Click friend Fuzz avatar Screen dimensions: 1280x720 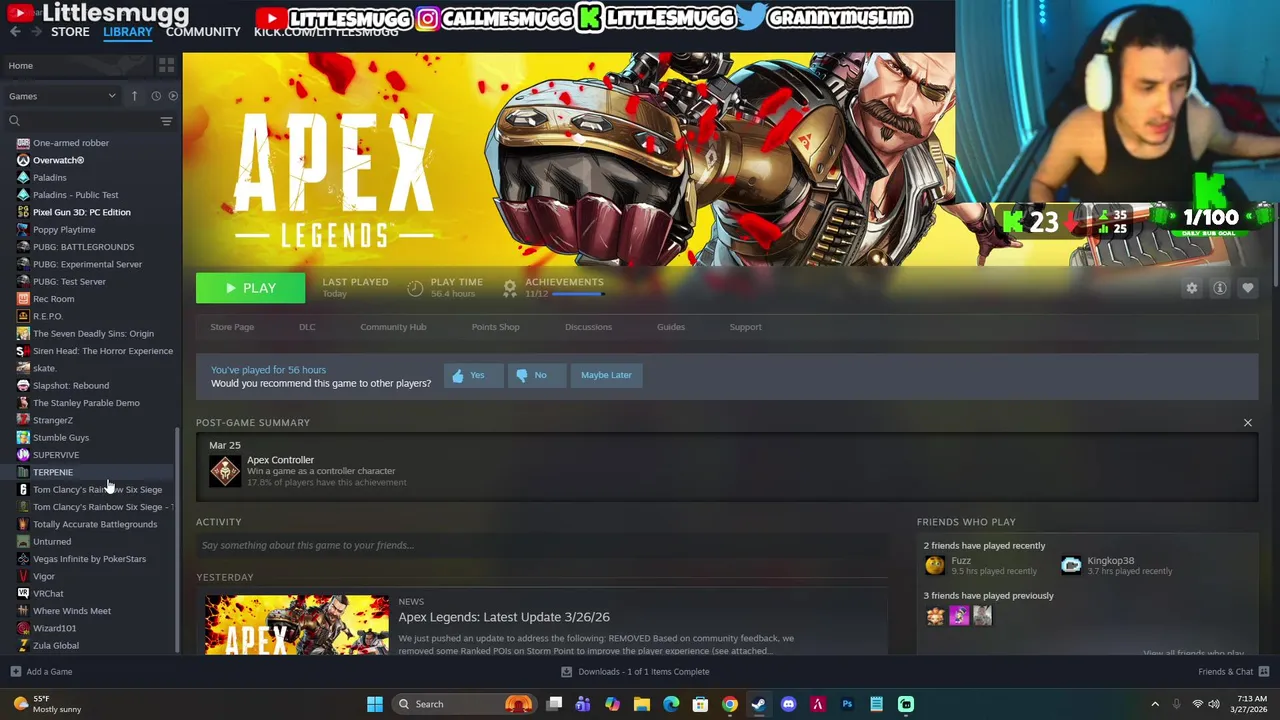[934, 565]
